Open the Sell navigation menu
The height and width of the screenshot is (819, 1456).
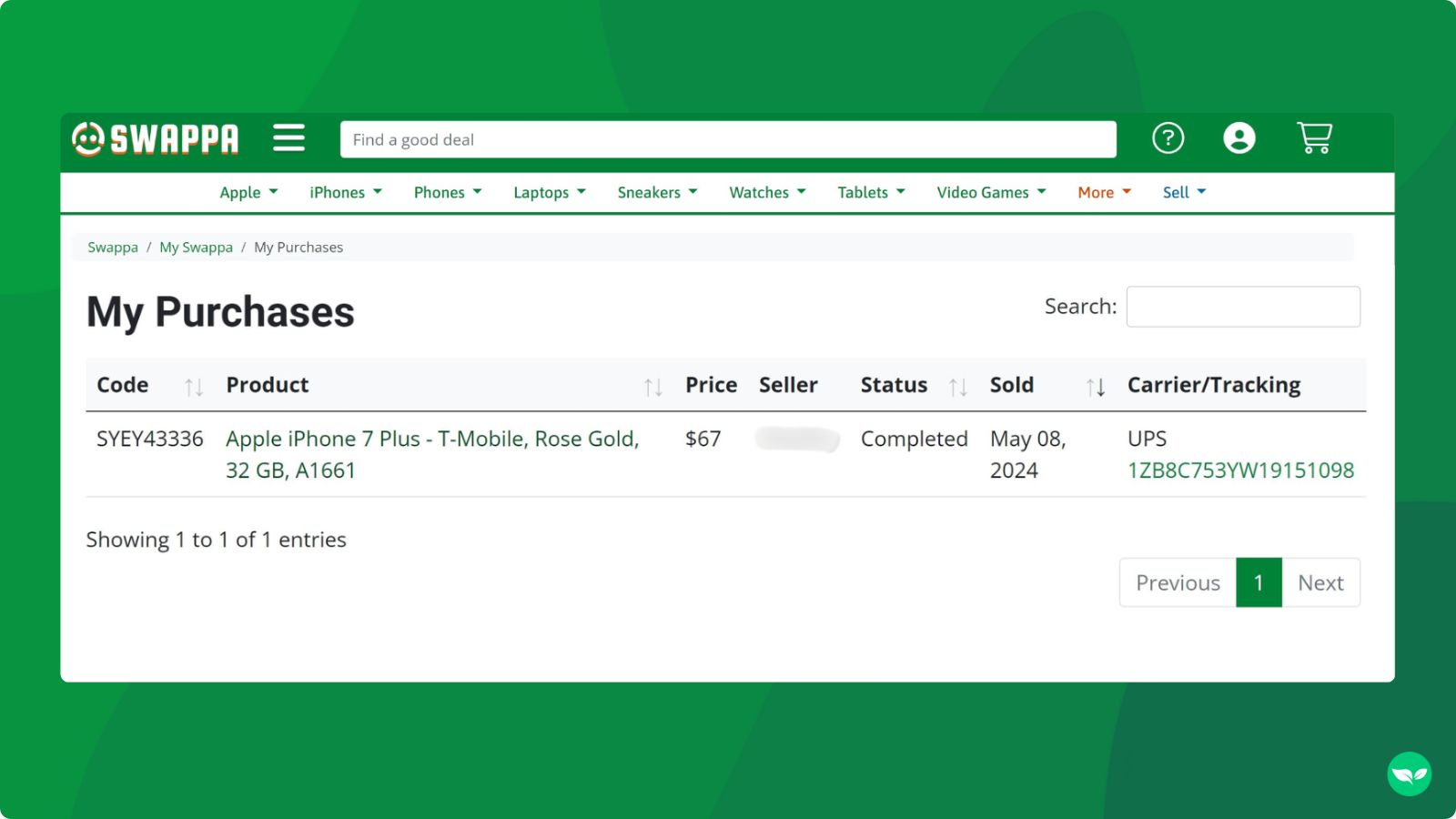point(1184,193)
